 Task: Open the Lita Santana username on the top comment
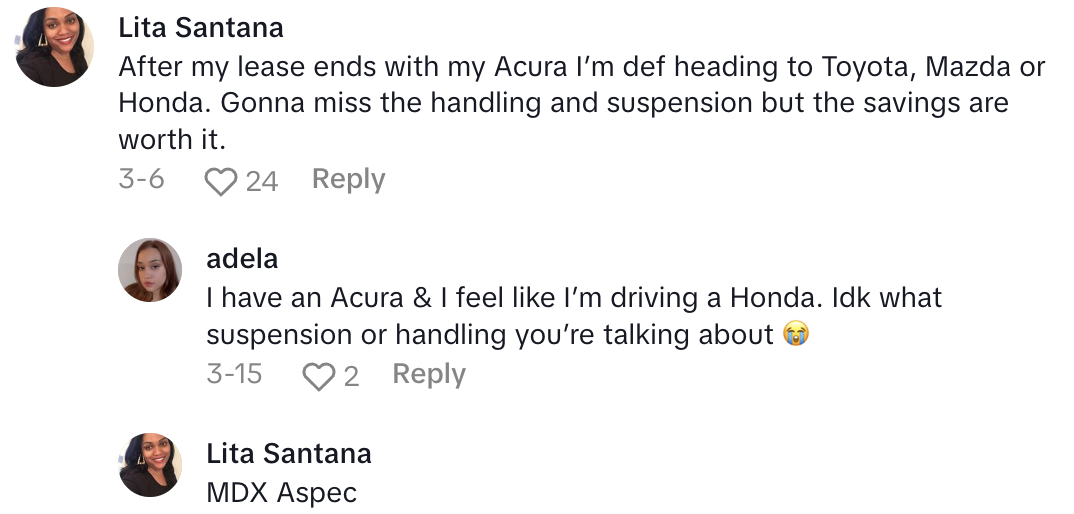point(201,27)
